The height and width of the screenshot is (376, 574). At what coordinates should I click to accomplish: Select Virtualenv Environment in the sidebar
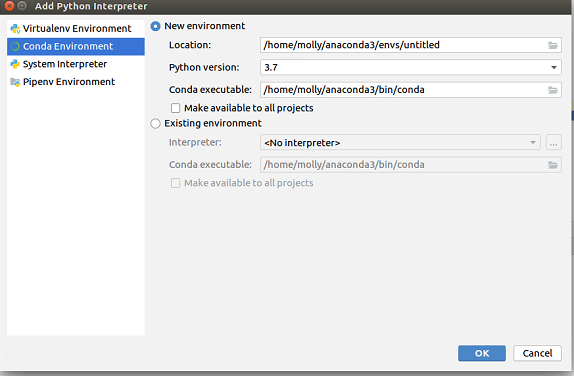point(76,29)
